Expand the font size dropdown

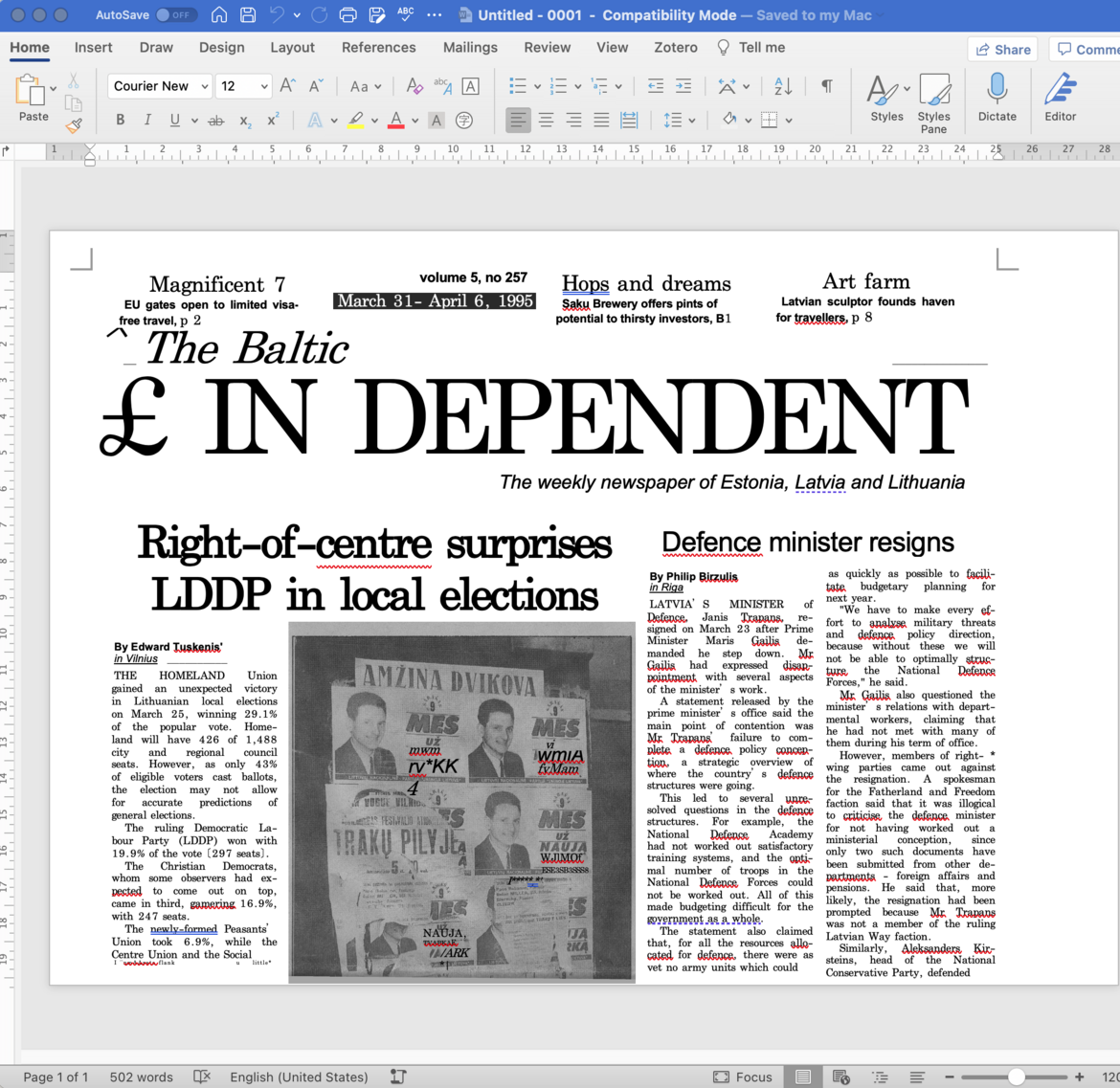[x=264, y=86]
